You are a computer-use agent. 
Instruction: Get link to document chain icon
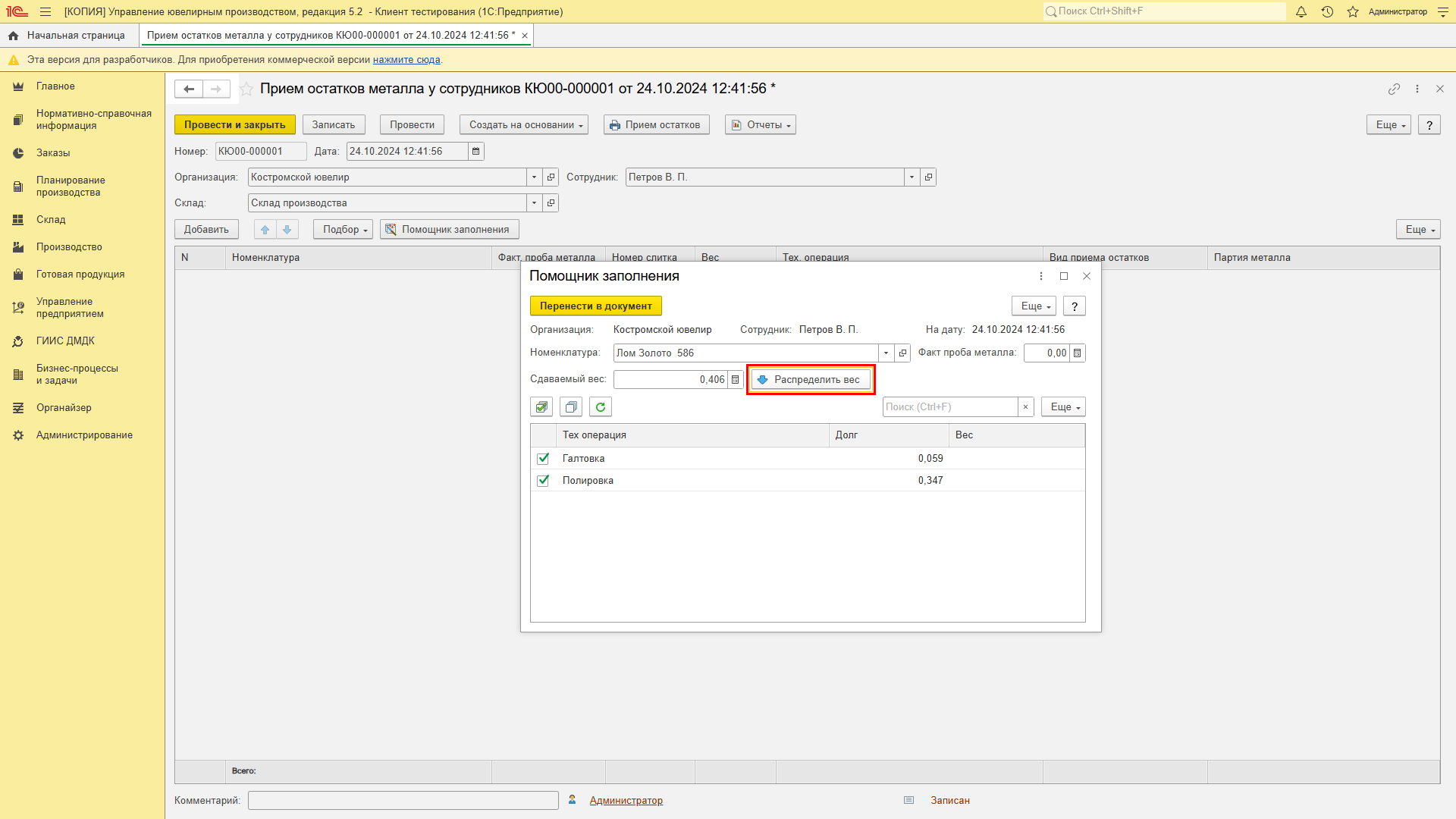(1394, 89)
